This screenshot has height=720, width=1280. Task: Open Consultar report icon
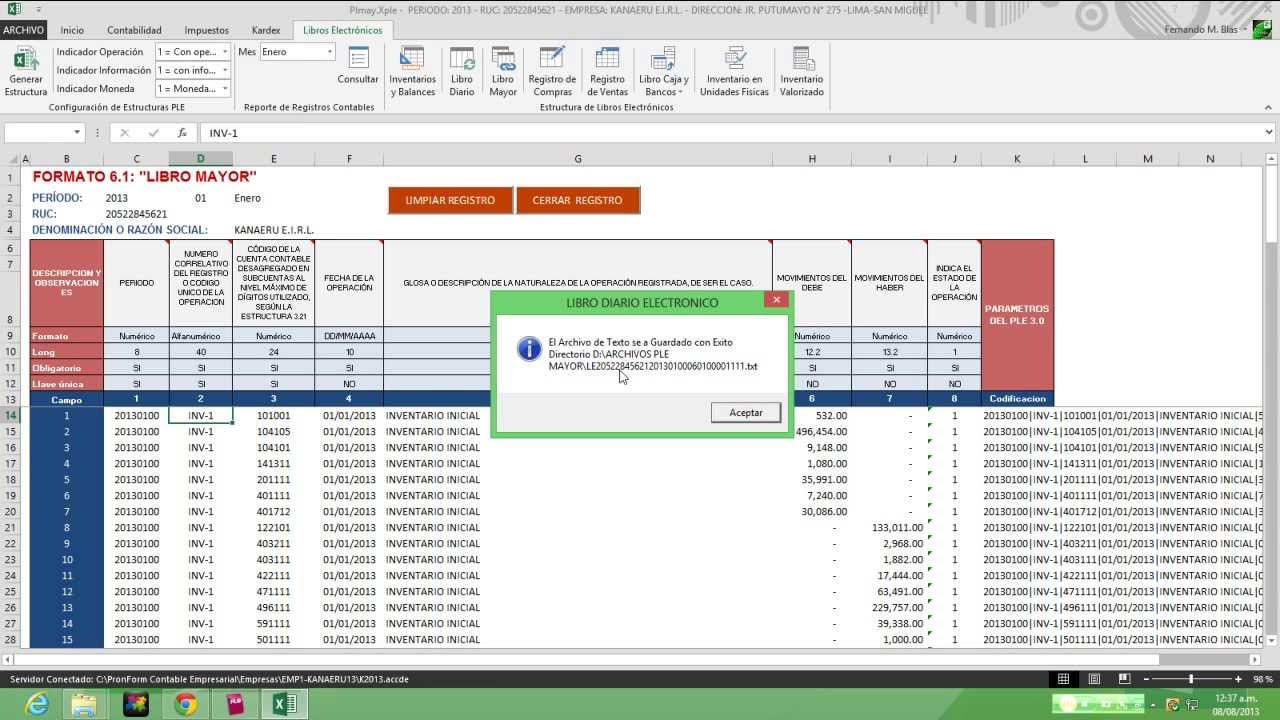pyautogui.click(x=357, y=65)
